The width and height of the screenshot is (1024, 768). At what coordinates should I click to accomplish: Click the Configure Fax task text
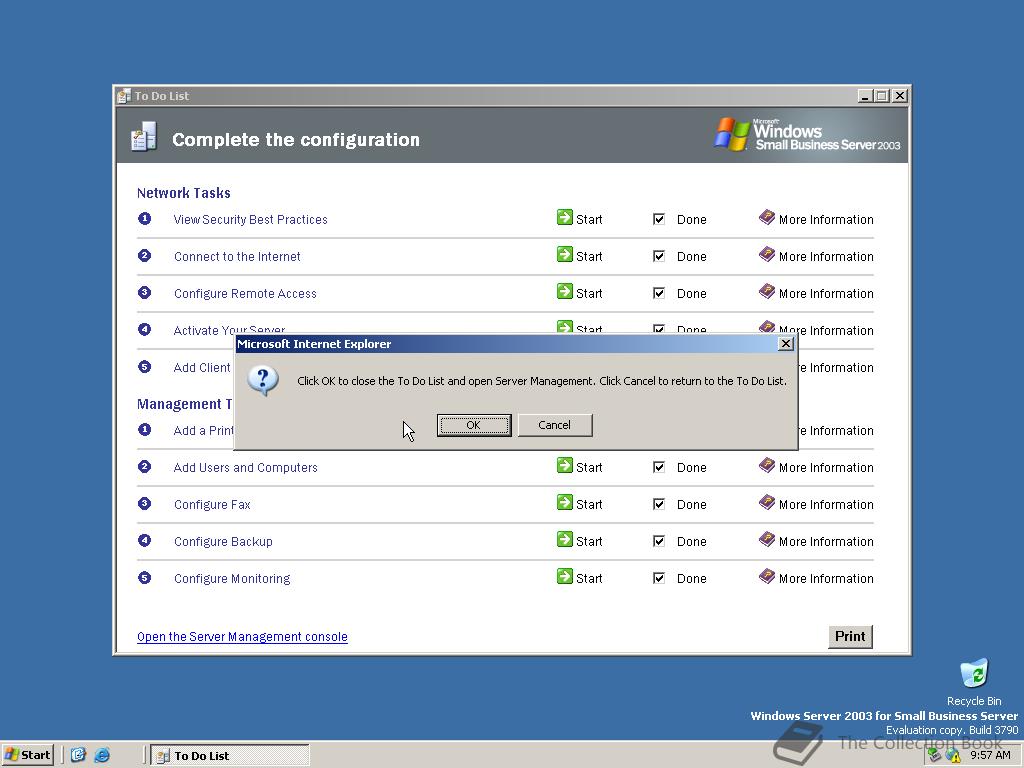point(212,504)
